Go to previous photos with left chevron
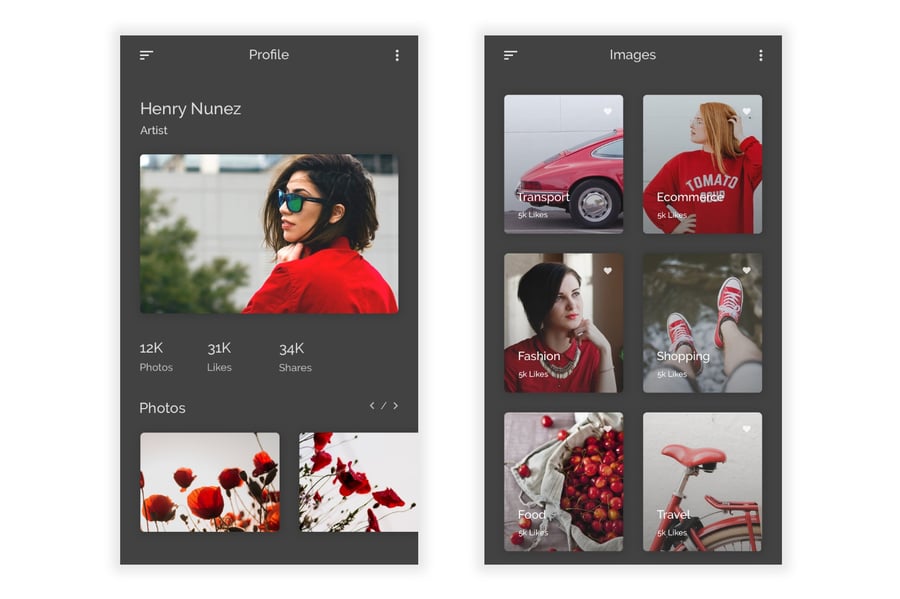 372,406
